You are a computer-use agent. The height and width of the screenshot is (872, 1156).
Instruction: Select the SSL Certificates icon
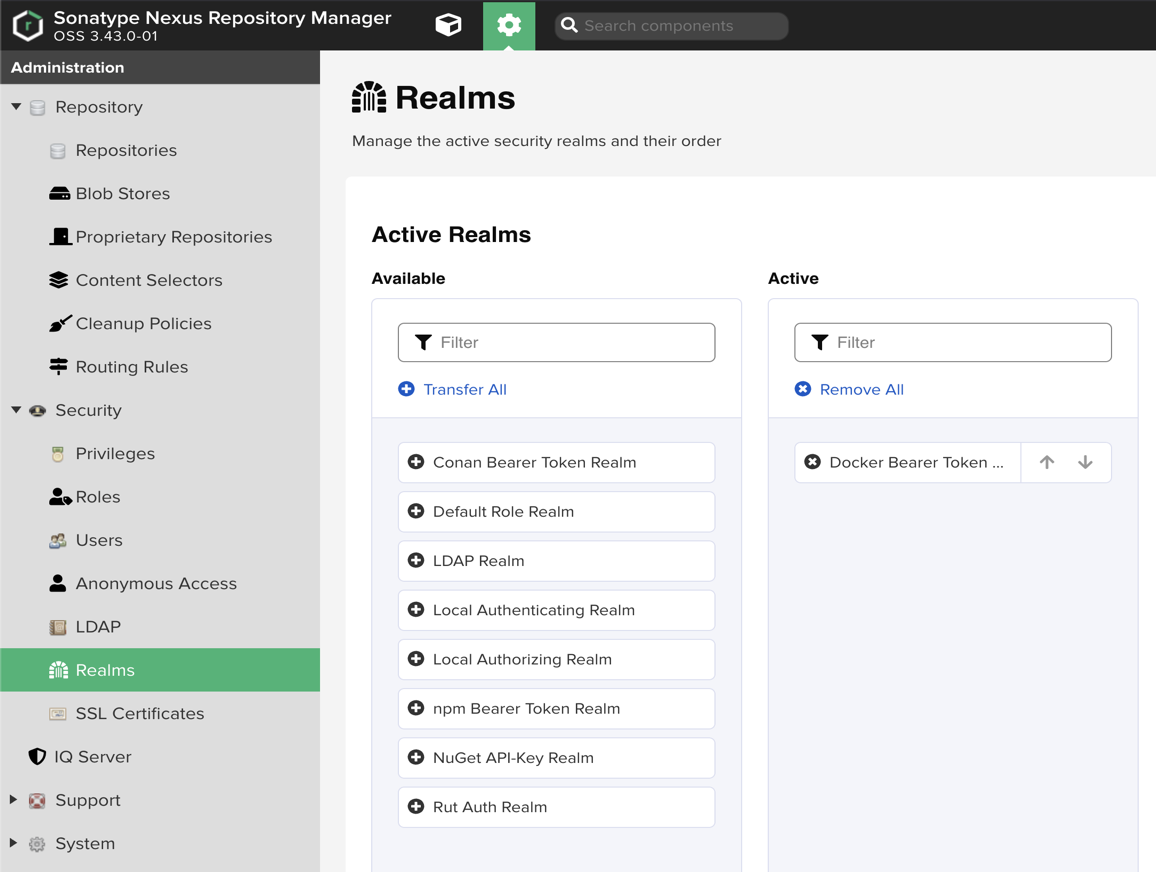point(58,713)
